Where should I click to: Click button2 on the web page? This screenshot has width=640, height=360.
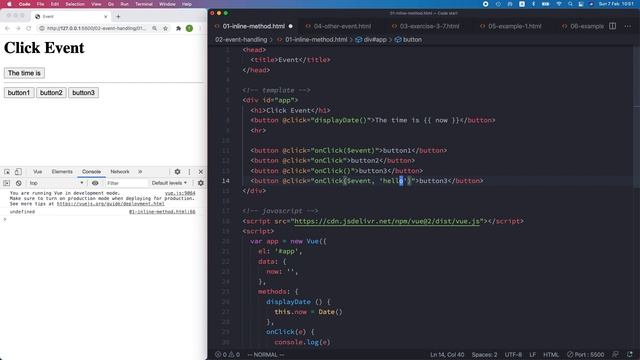click(51, 93)
